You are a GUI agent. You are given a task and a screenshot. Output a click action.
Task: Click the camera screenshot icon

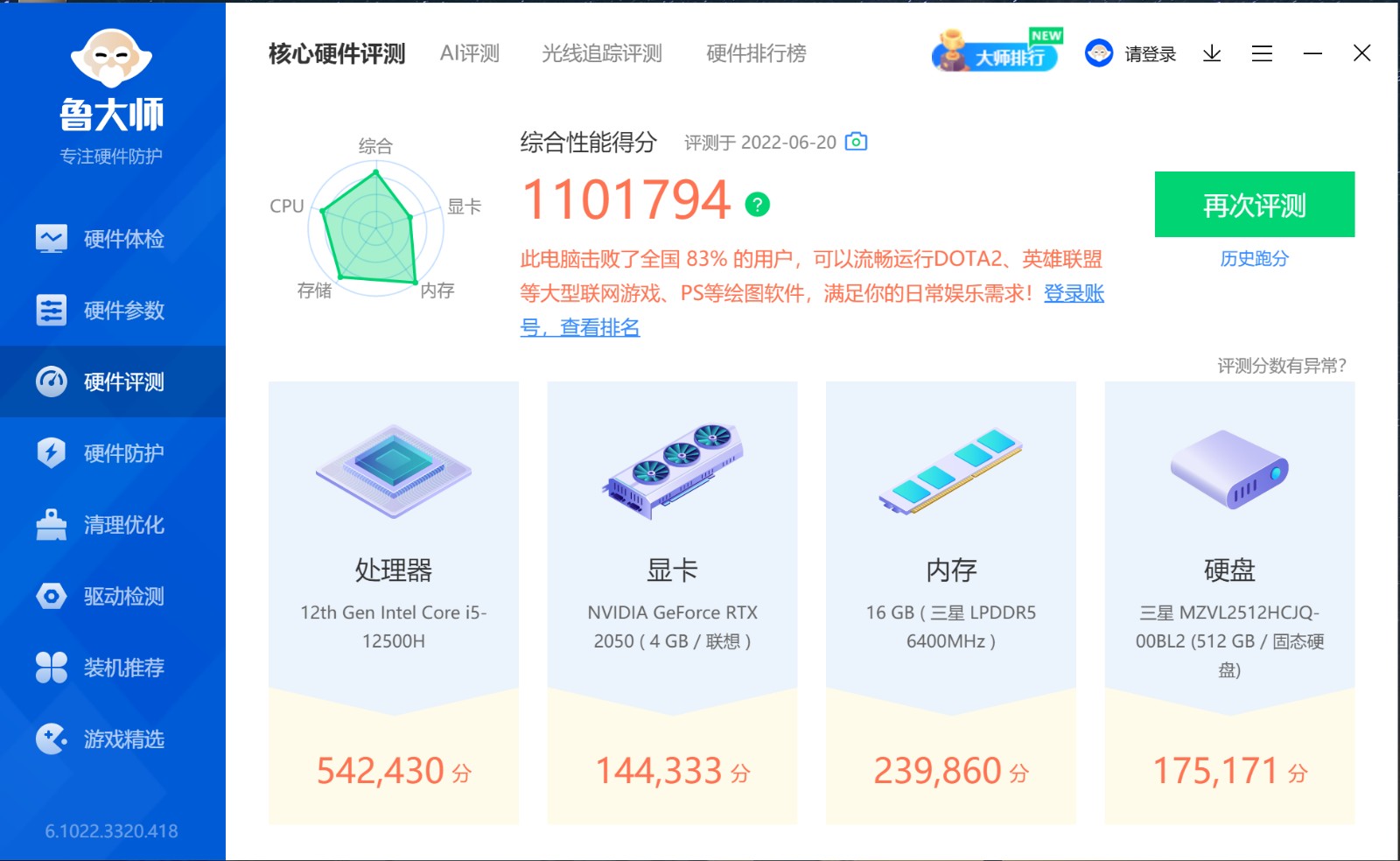(857, 142)
